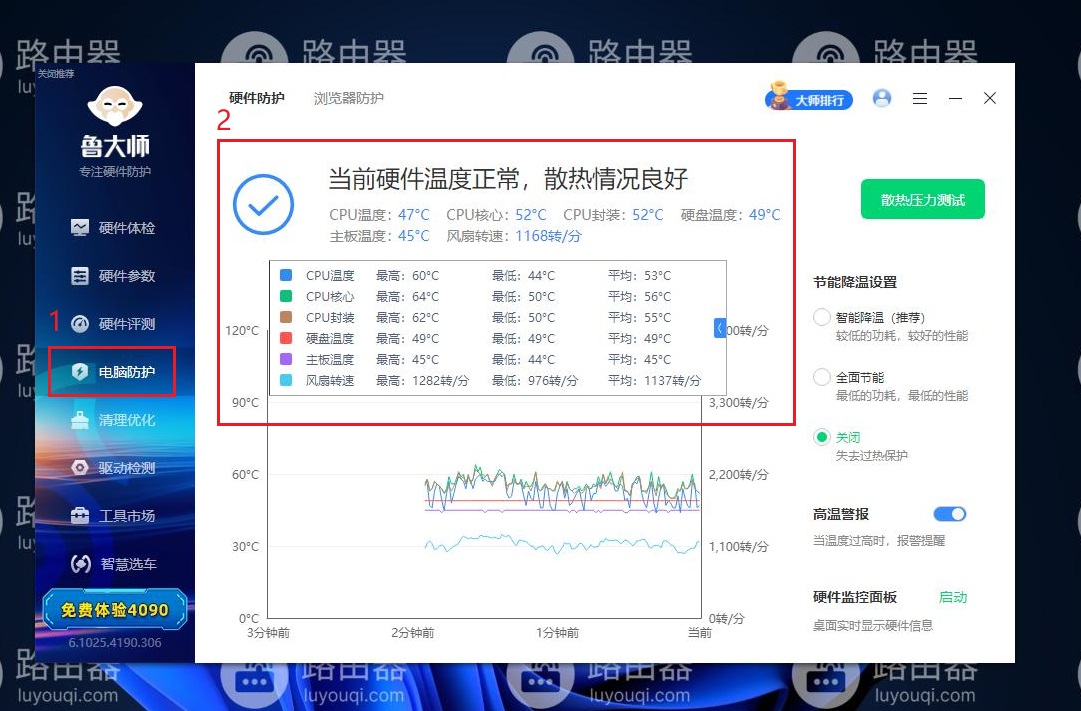Click the user account avatar icon
1081x711 pixels.
[882, 98]
